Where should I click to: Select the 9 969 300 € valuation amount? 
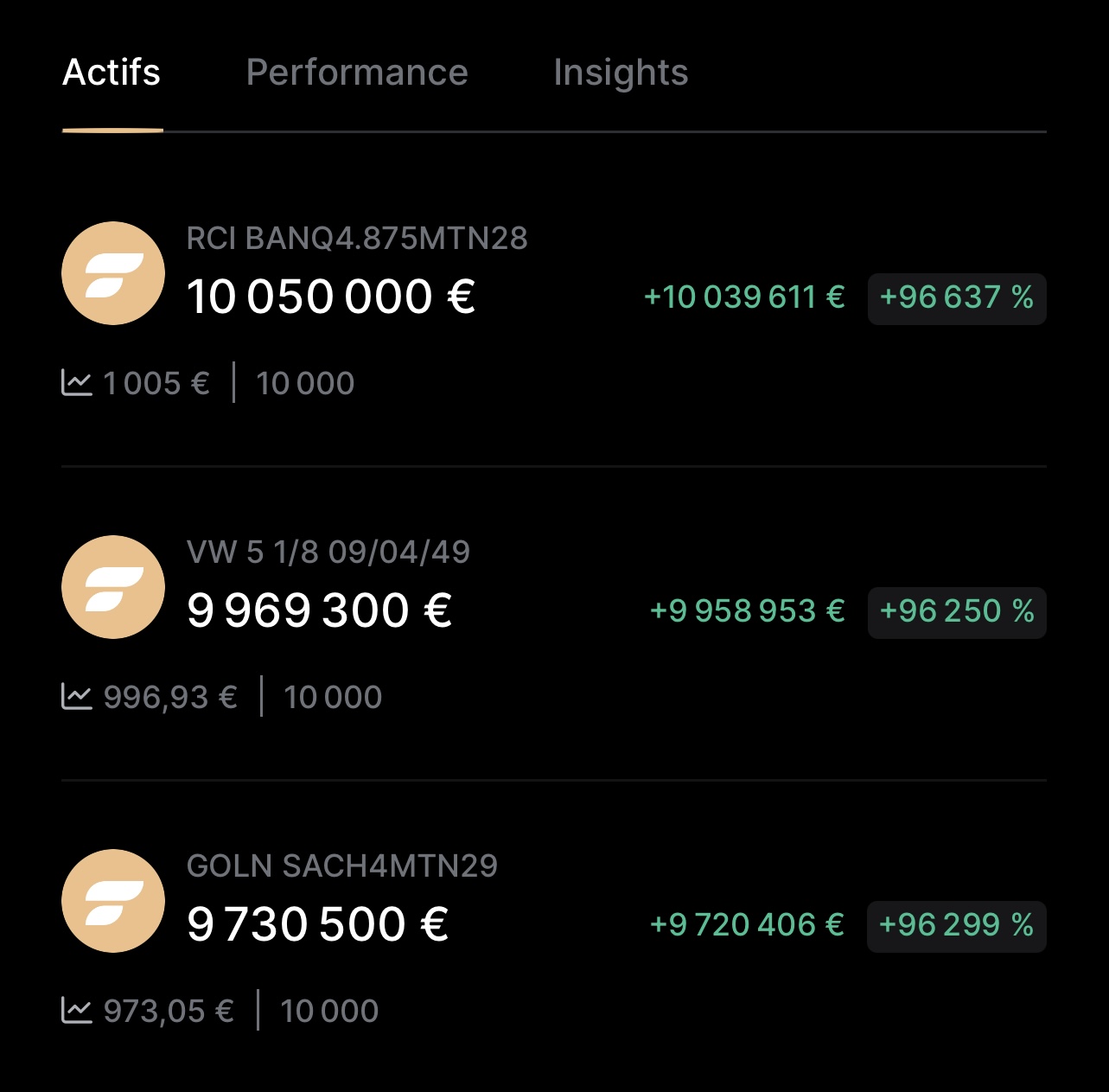point(320,610)
